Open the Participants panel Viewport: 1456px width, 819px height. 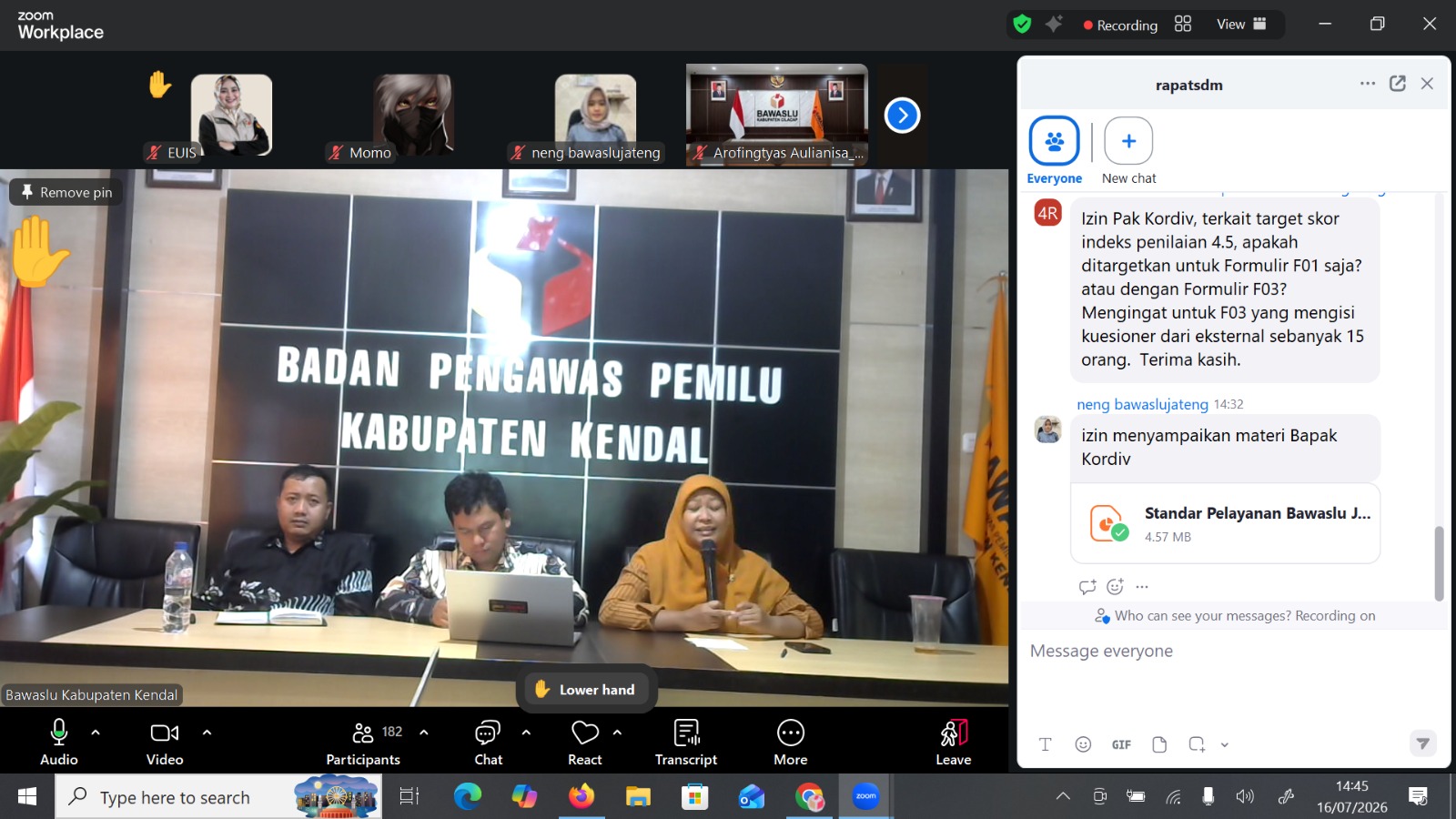(363, 742)
